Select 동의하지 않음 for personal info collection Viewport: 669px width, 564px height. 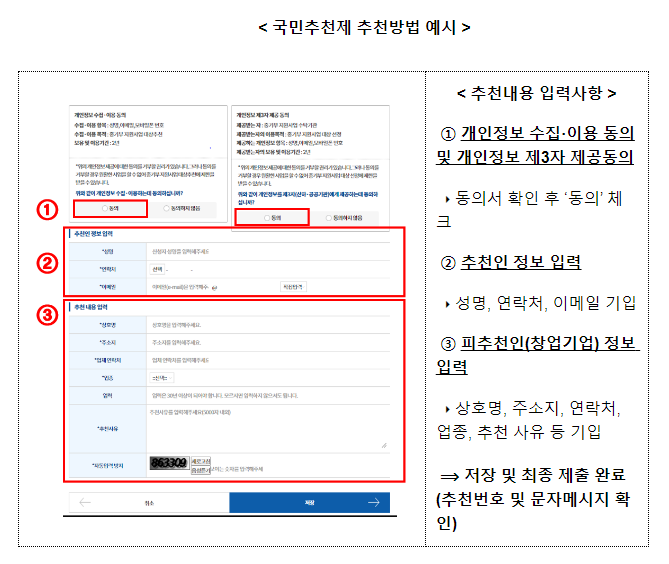click(x=182, y=209)
